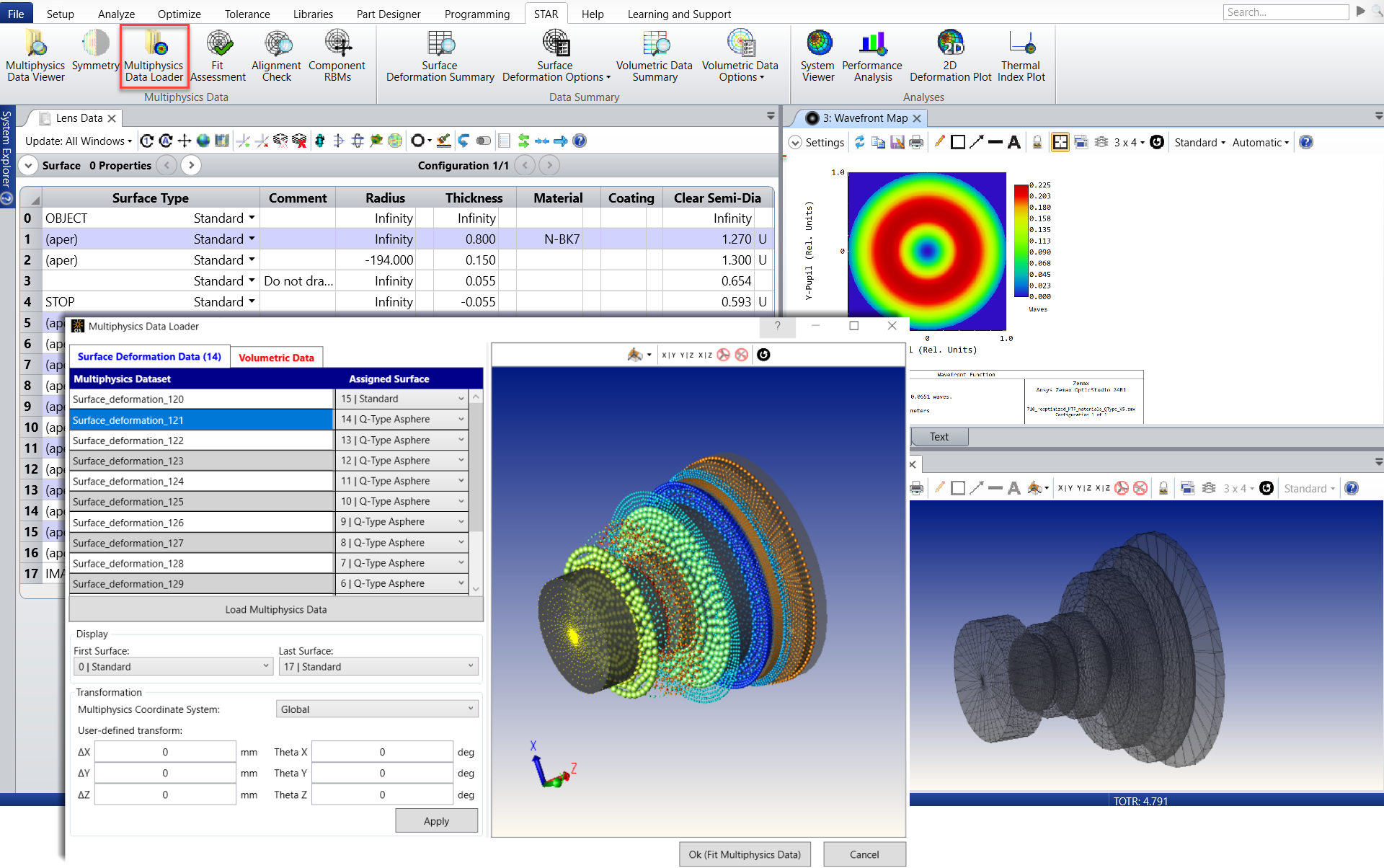Toggle the window lock in Wavefront Map toolbar
The height and width of the screenshot is (868, 1384).
point(1037,142)
